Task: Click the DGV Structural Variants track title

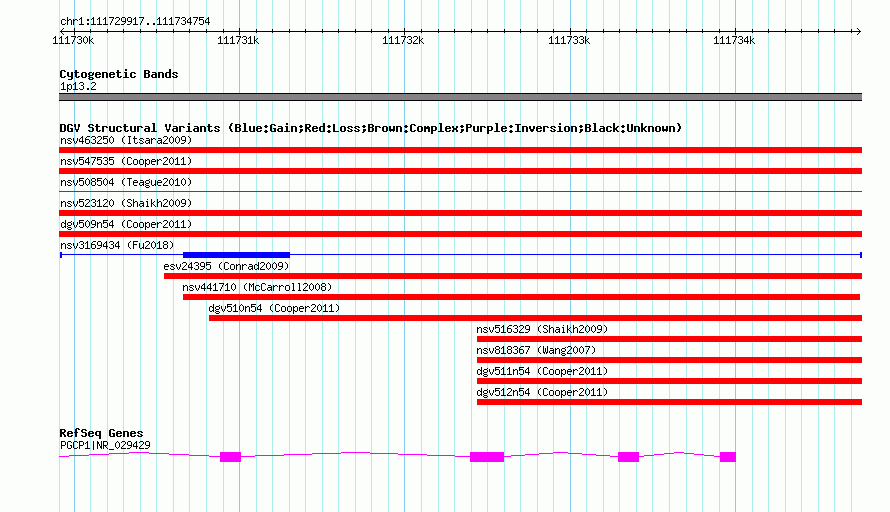Action: tap(371, 128)
